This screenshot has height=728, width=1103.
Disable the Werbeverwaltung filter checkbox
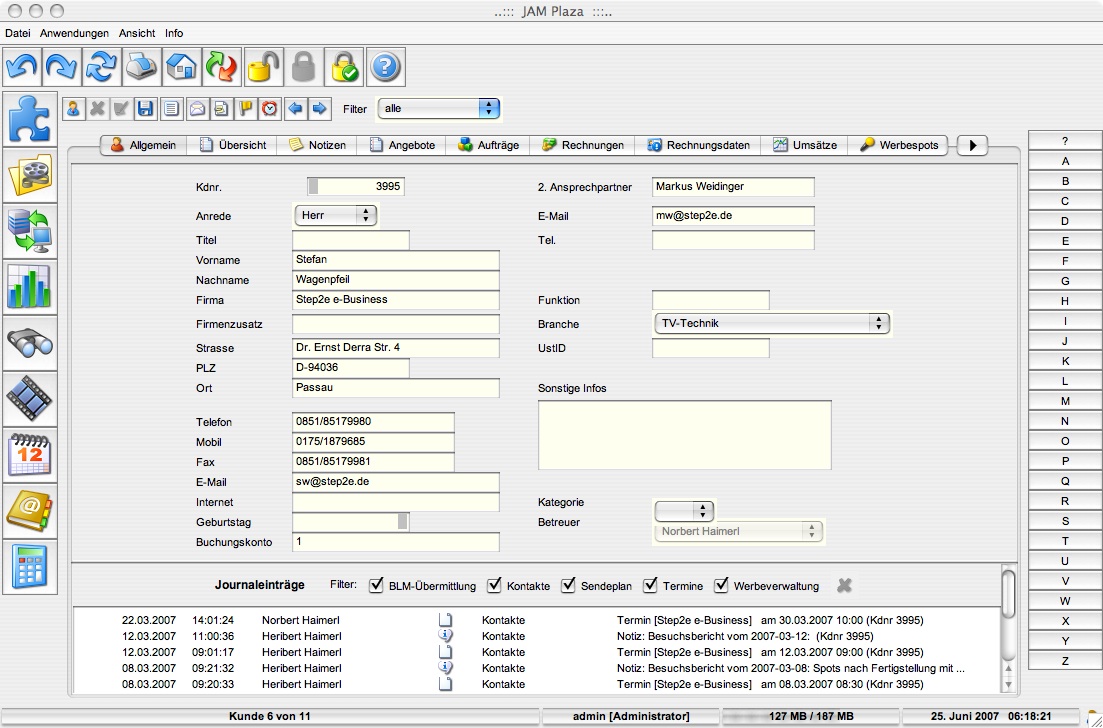(721, 585)
